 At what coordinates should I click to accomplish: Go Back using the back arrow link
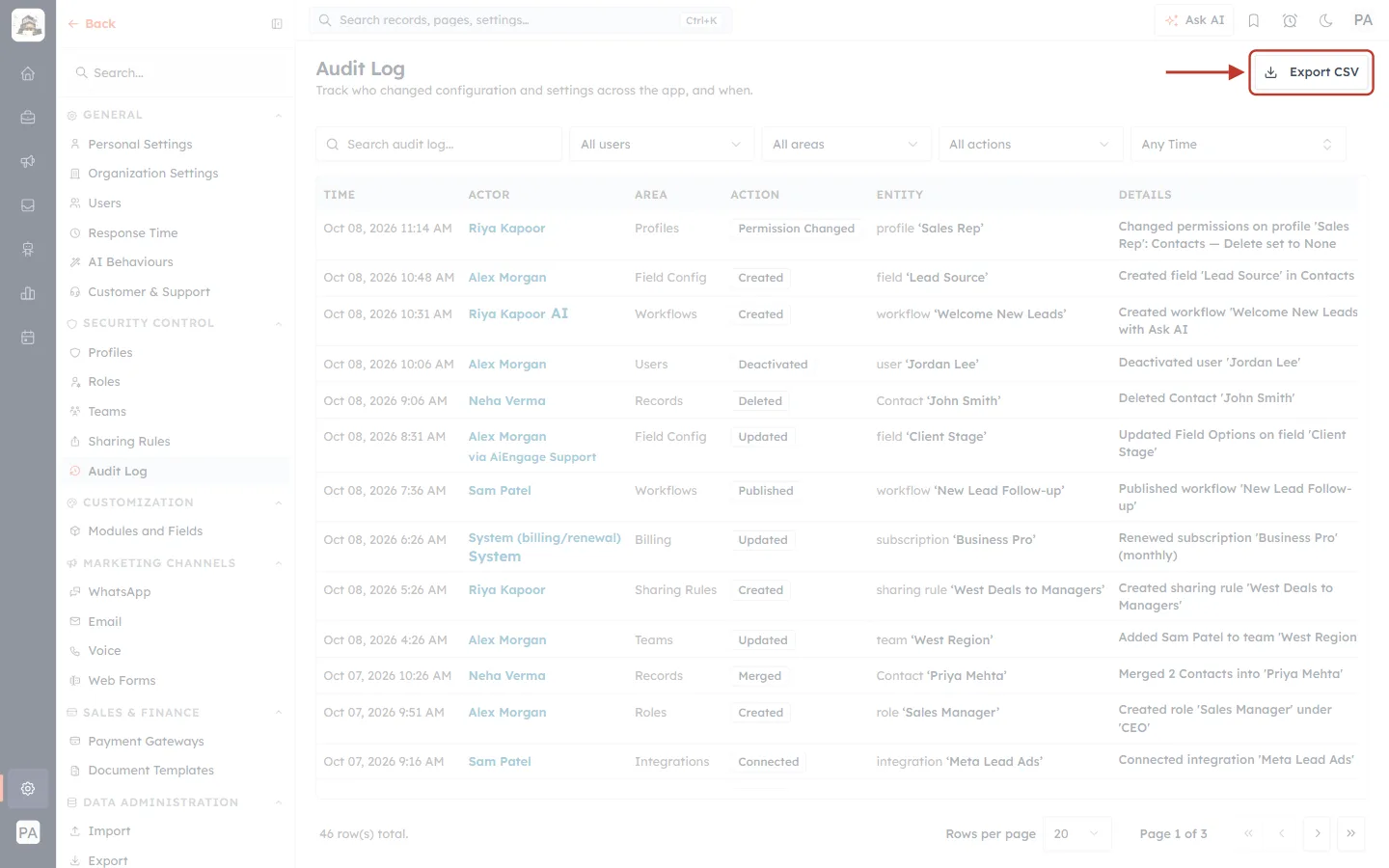click(92, 24)
